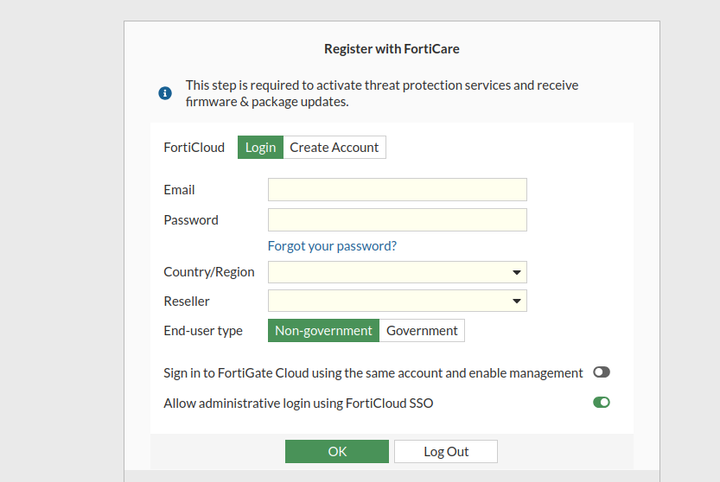Expand the Country/Region dropdown arrow
The width and height of the screenshot is (720, 482).
[516, 272]
